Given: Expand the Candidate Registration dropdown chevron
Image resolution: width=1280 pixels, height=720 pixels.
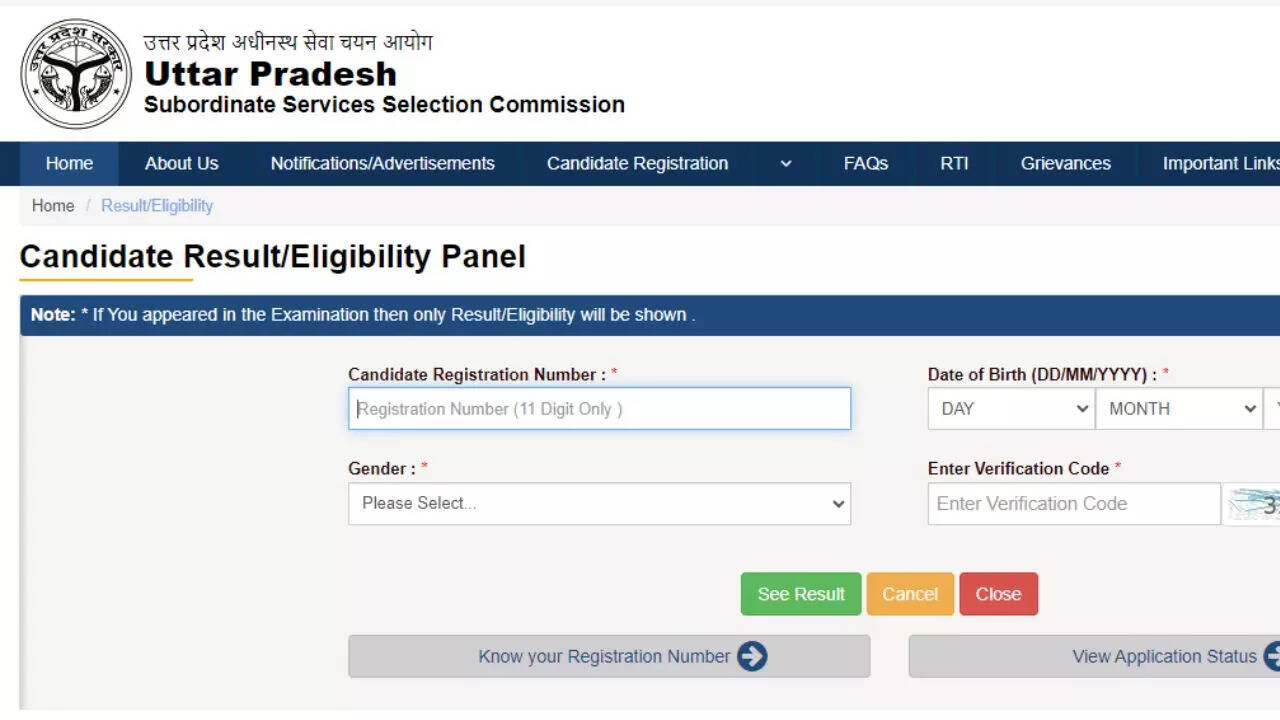Looking at the screenshot, I should pos(786,164).
